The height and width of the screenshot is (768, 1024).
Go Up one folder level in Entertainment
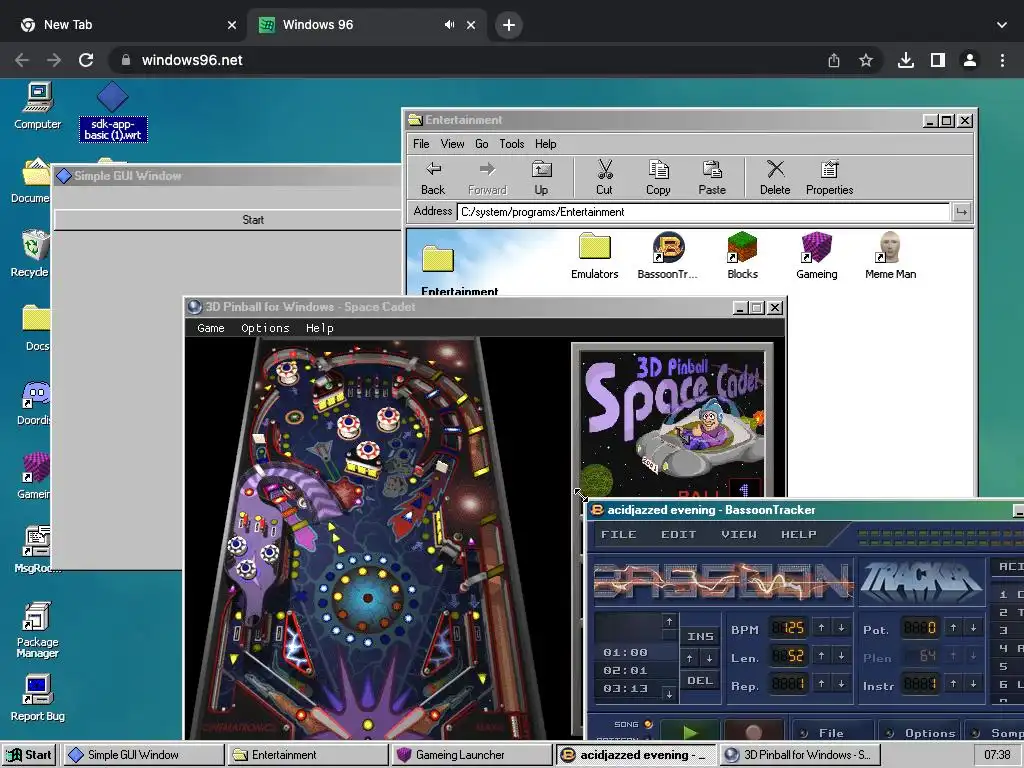point(541,178)
